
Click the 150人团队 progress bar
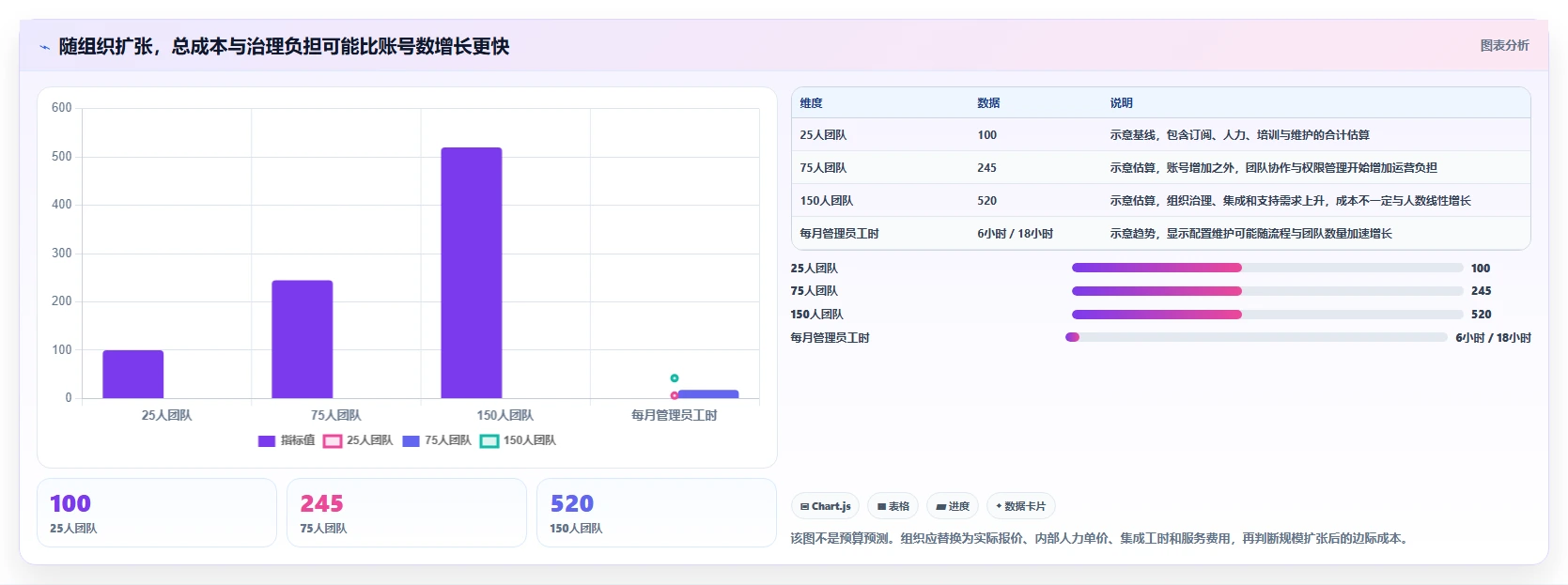click(x=1267, y=315)
